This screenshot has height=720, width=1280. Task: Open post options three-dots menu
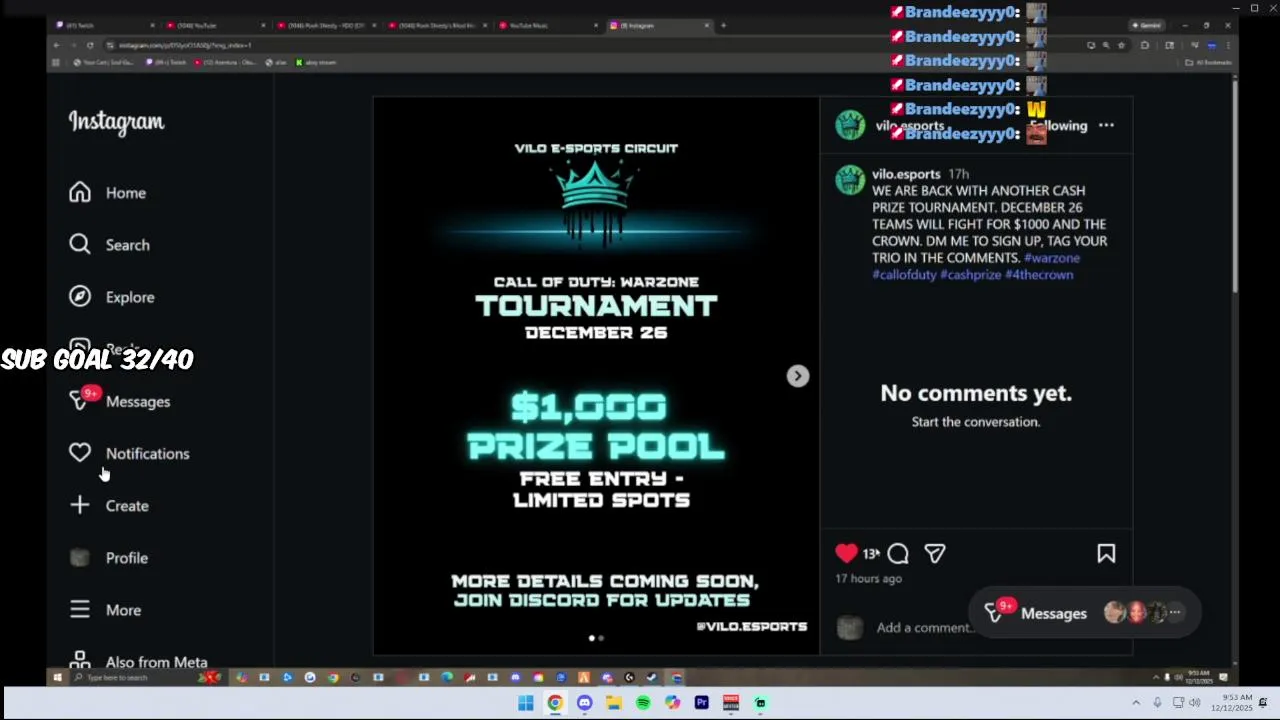(x=1106, y=125)
